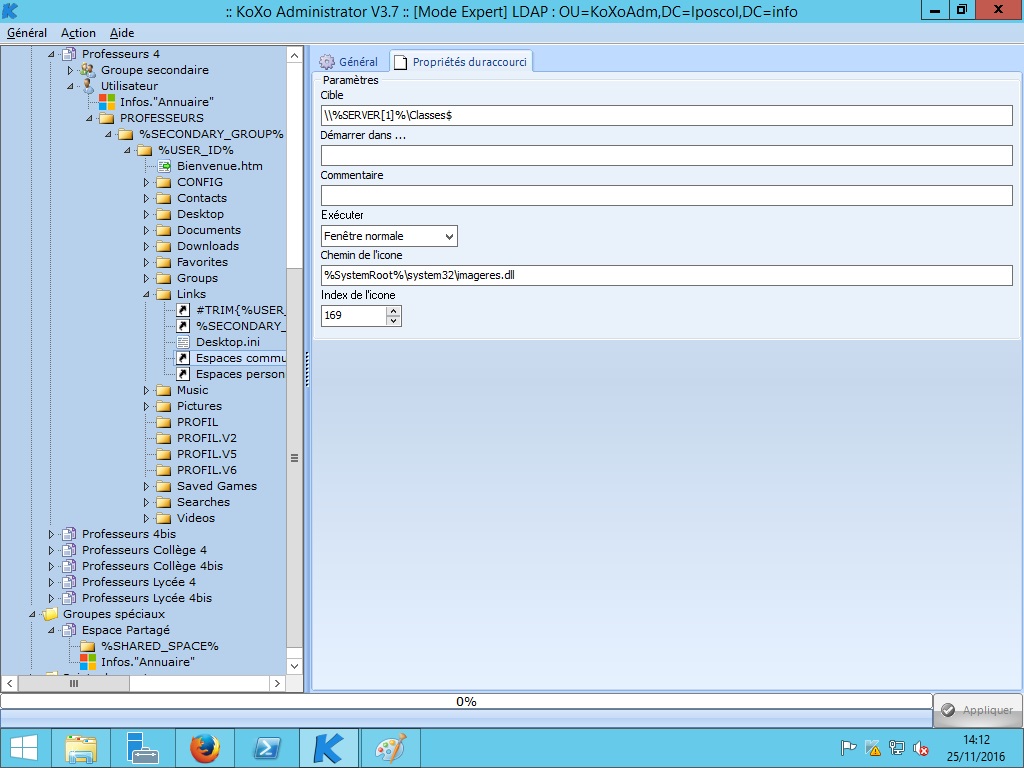Click the muted volume tray icon
The width and height of the screenshot is (1024, 768).
point(921,748)
